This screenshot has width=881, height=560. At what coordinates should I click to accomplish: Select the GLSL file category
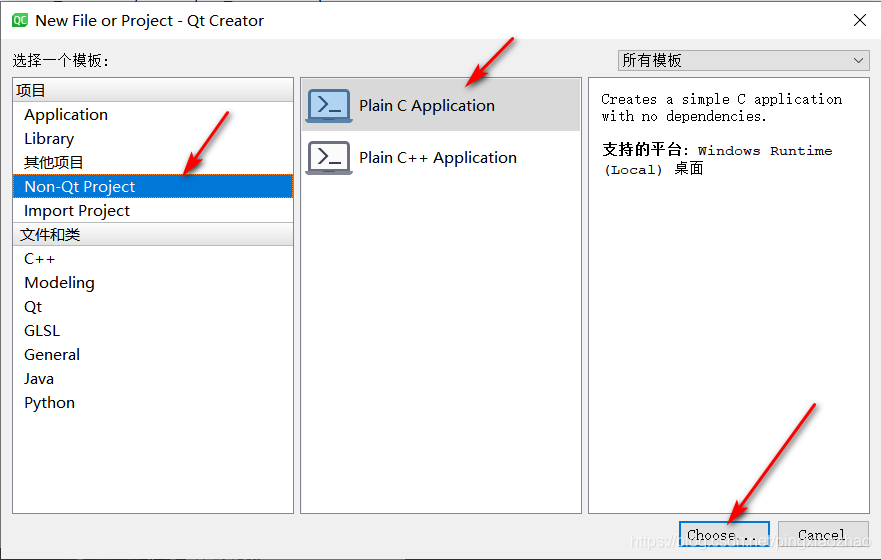click(x=153, y=330)
